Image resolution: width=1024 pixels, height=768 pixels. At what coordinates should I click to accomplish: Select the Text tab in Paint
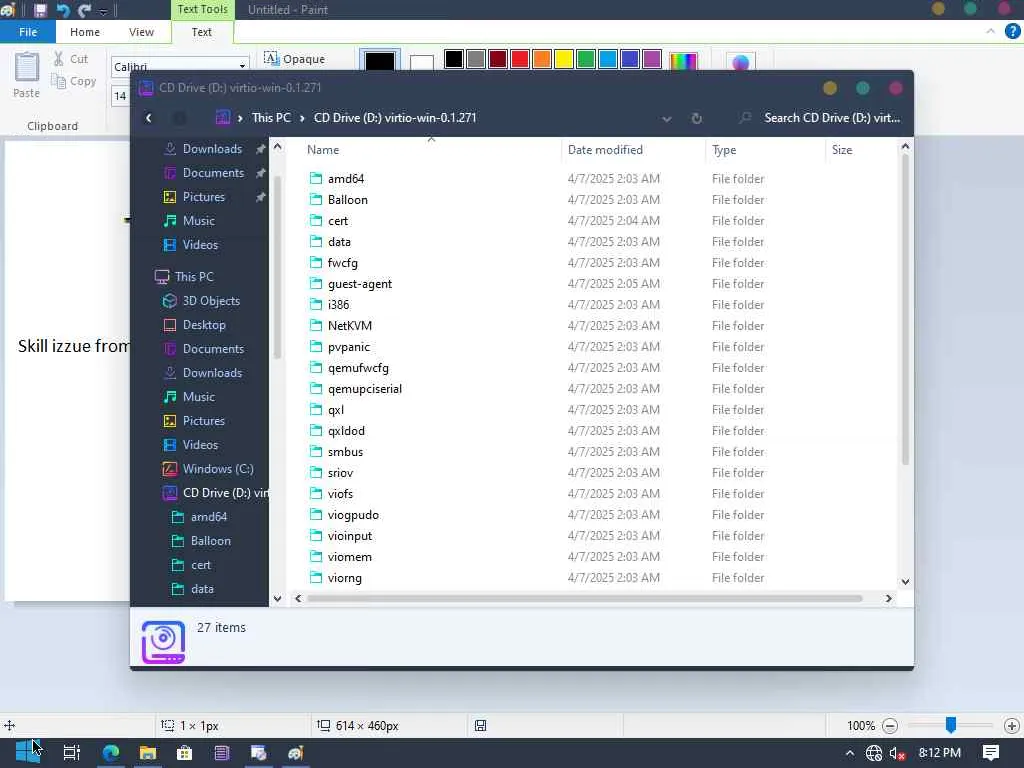click(x=202, y=32)
